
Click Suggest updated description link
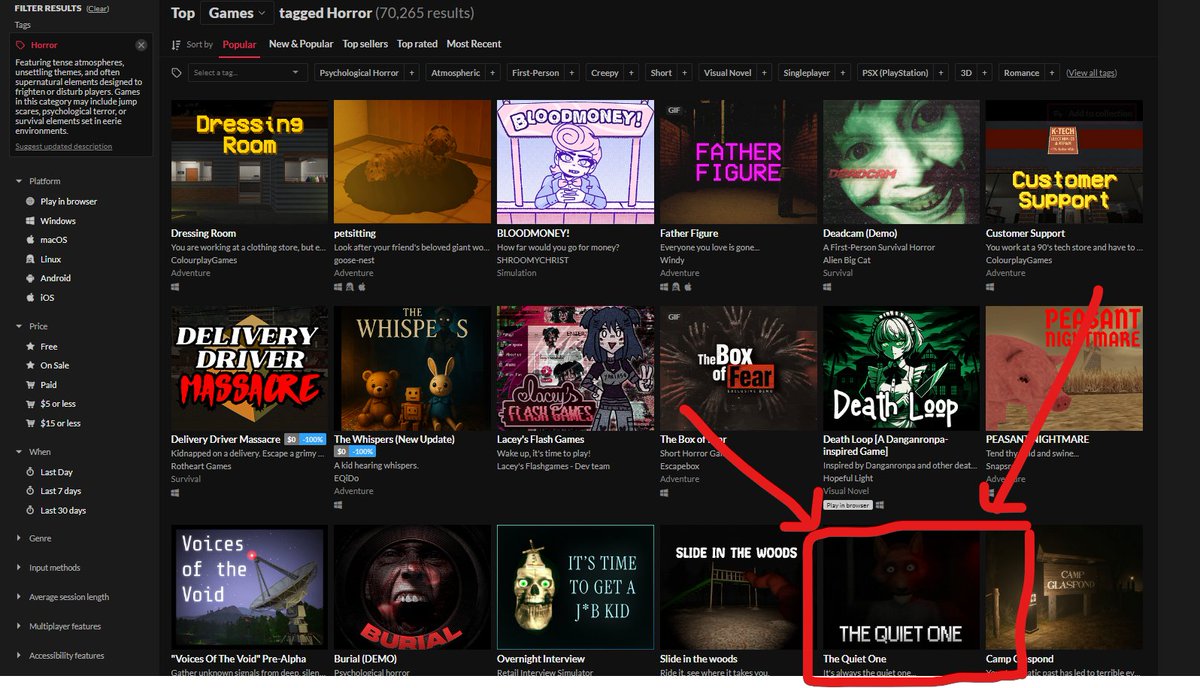click(x=64, y=147)
